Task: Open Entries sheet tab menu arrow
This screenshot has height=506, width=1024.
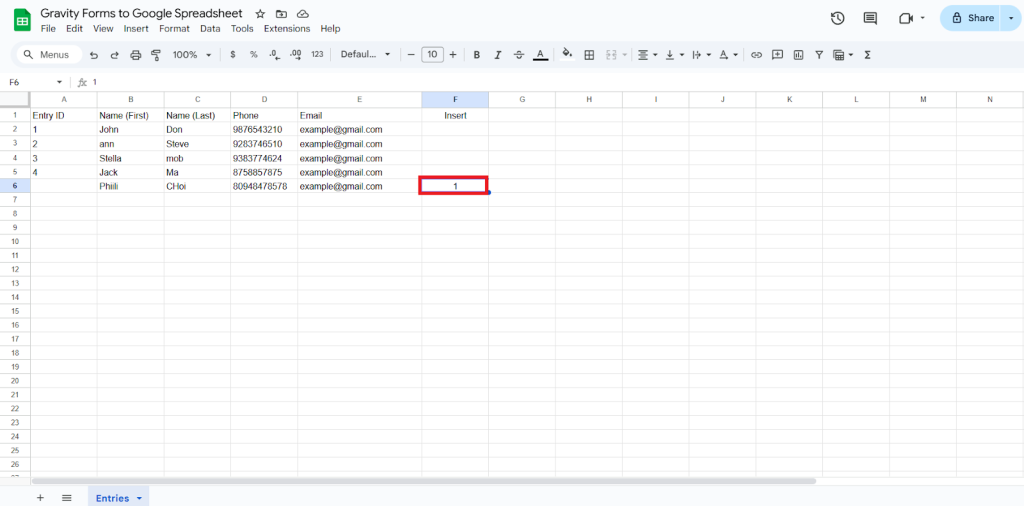Action: click(x=139, y=498)
